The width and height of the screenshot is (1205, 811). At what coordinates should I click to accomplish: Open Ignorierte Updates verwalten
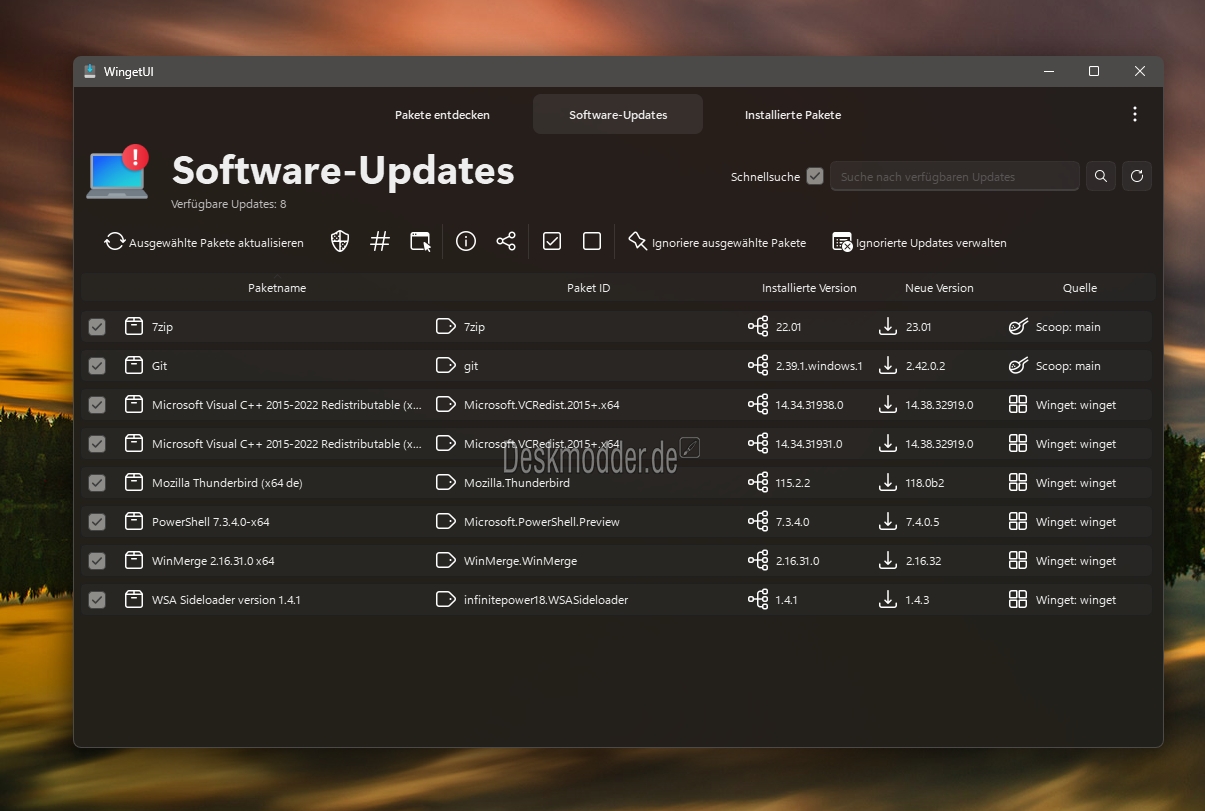[920, 242]
